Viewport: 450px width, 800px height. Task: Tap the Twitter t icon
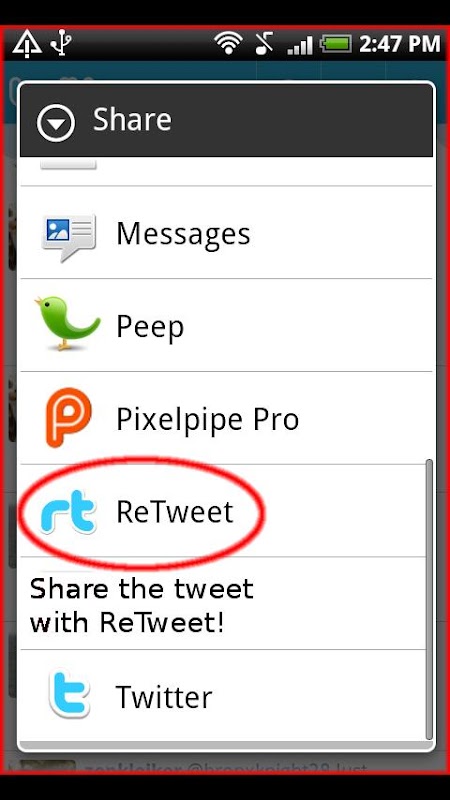69,694
